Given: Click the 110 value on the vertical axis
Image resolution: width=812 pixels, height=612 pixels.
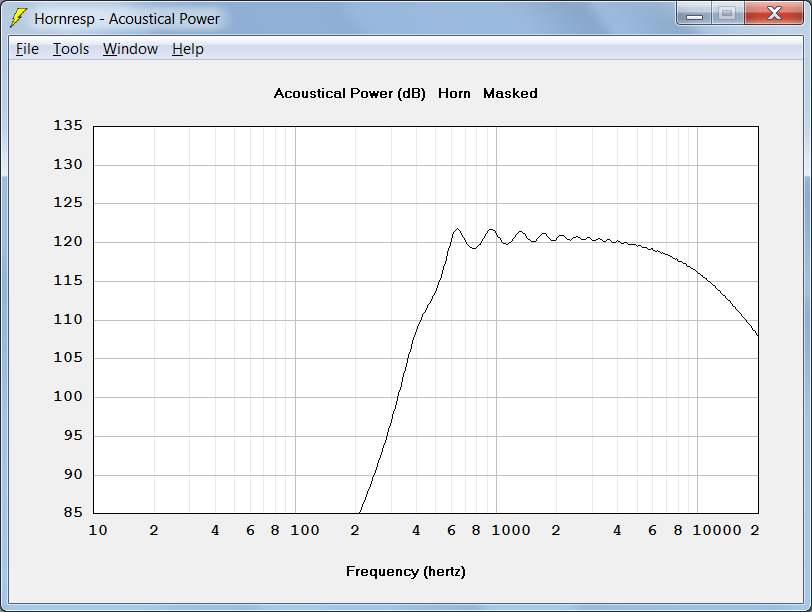Looking at the screenshot, I should coord(68,319).
